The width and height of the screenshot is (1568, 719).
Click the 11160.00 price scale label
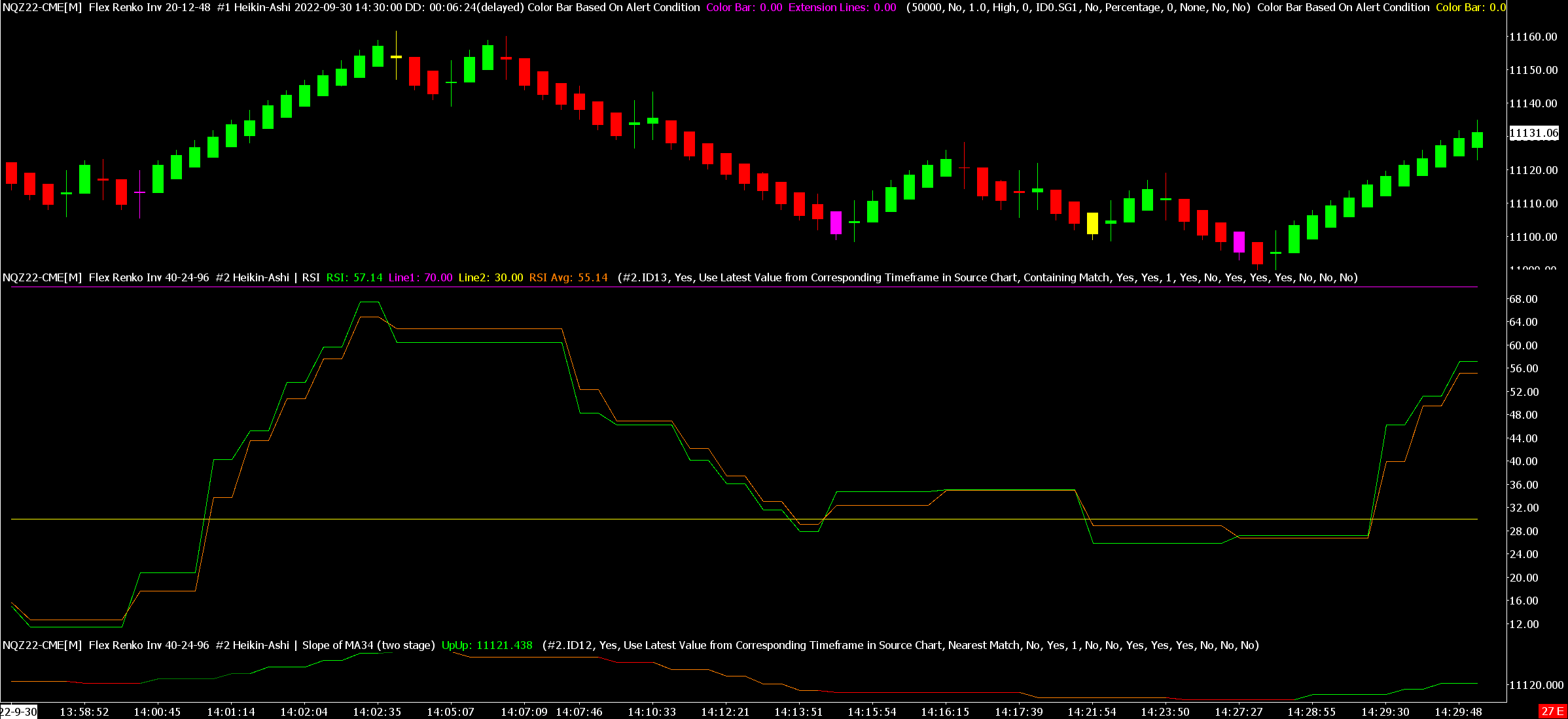[x=1533, y=37]
